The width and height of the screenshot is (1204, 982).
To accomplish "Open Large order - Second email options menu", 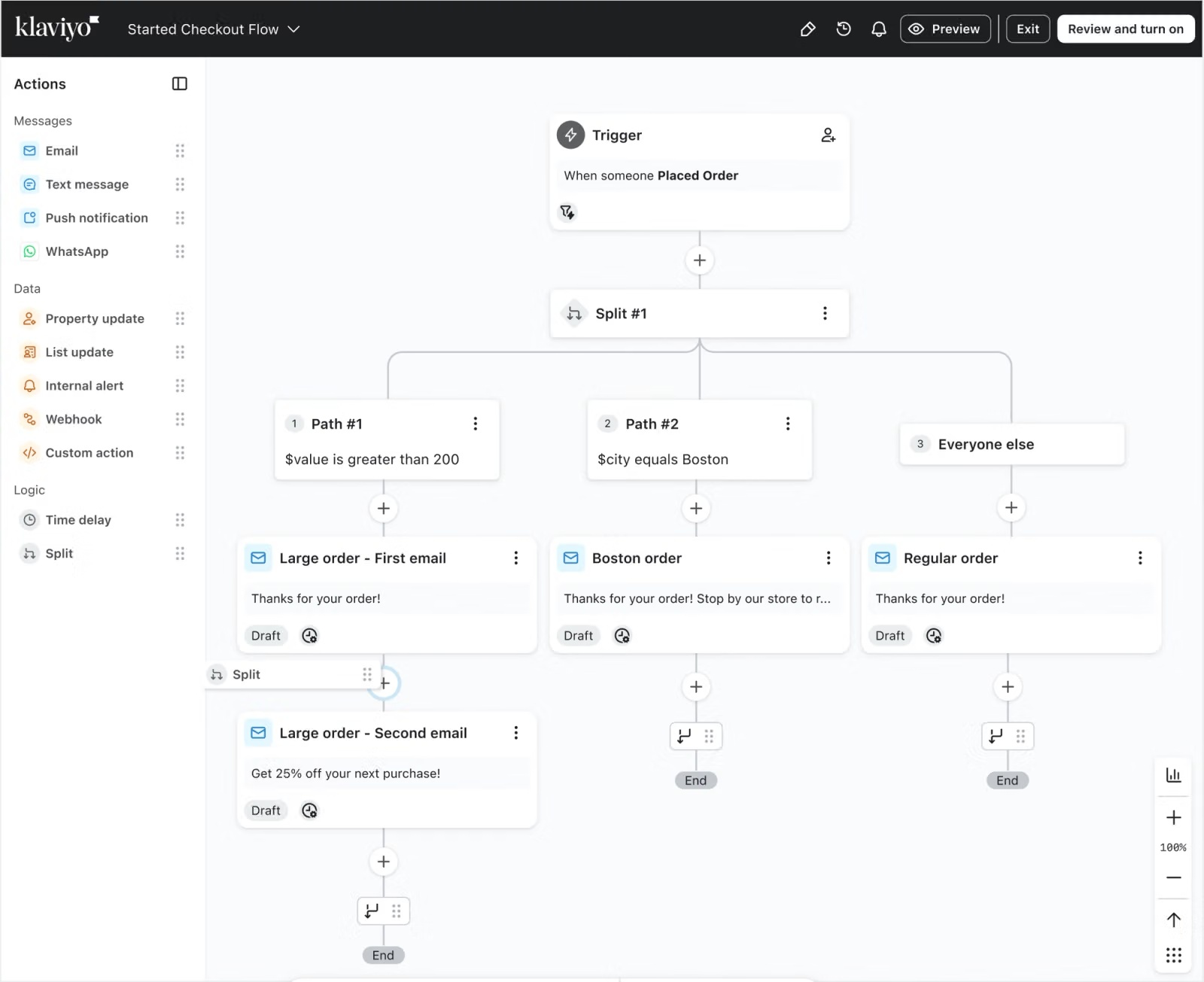I will click(515, 733).
